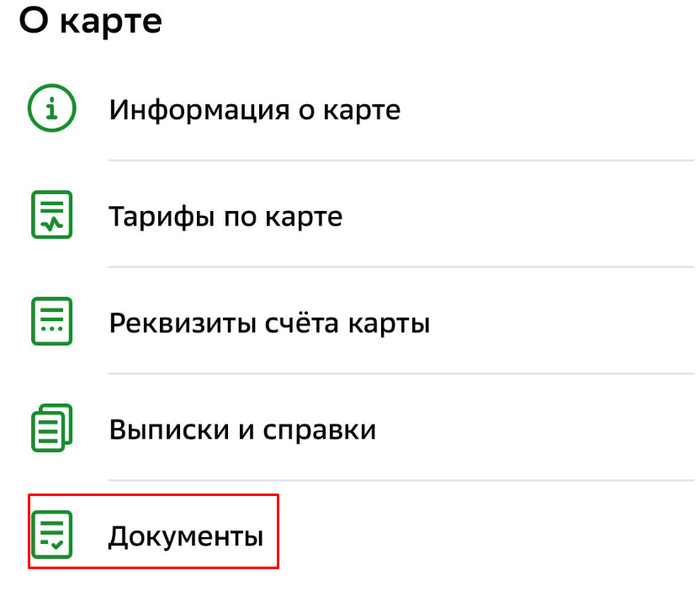The width and height of the screenshot is (700, 607).
Task: Click the tariffs document icon with pulse line
Action: 52,215
